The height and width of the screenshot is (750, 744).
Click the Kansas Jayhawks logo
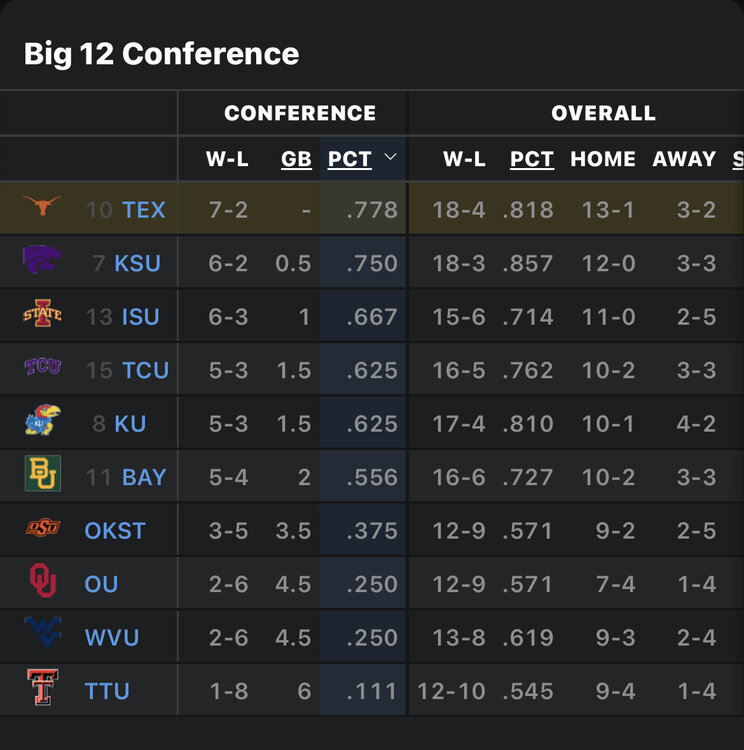pyautogui.click(x=42, y=422)
